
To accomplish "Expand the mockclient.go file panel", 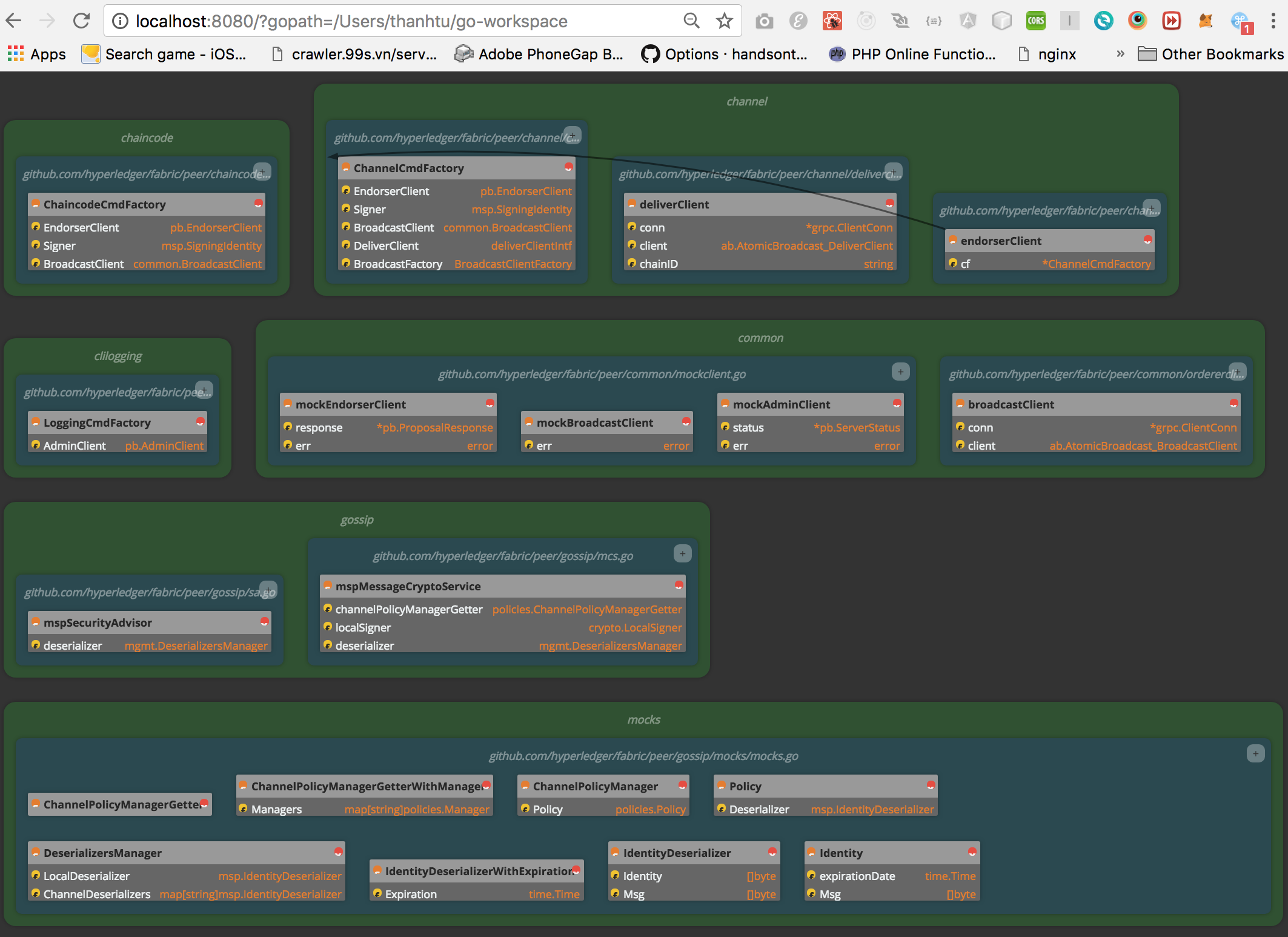I will [x=900, y=372].
